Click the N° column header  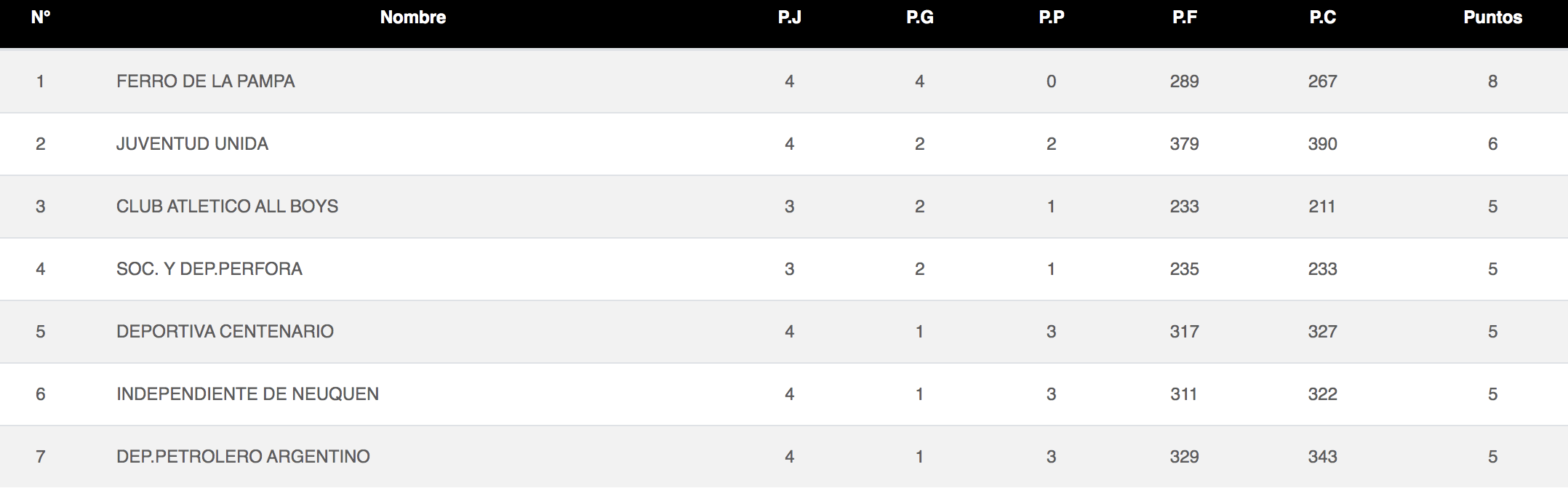[x=41, y=17]
